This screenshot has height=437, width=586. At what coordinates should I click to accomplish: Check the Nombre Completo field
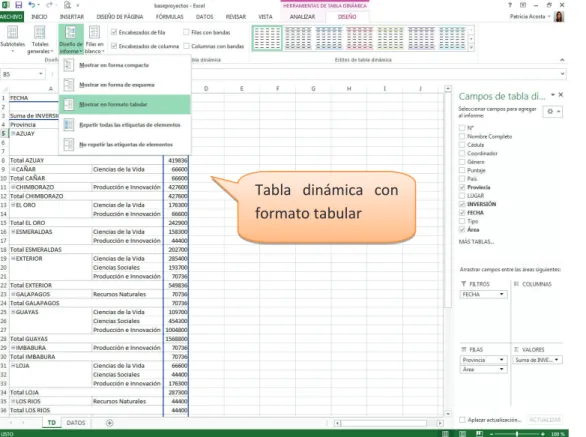[462, 136]
